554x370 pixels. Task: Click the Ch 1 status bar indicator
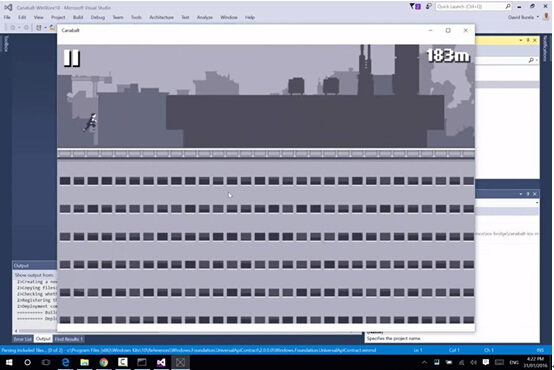point(489,350)
